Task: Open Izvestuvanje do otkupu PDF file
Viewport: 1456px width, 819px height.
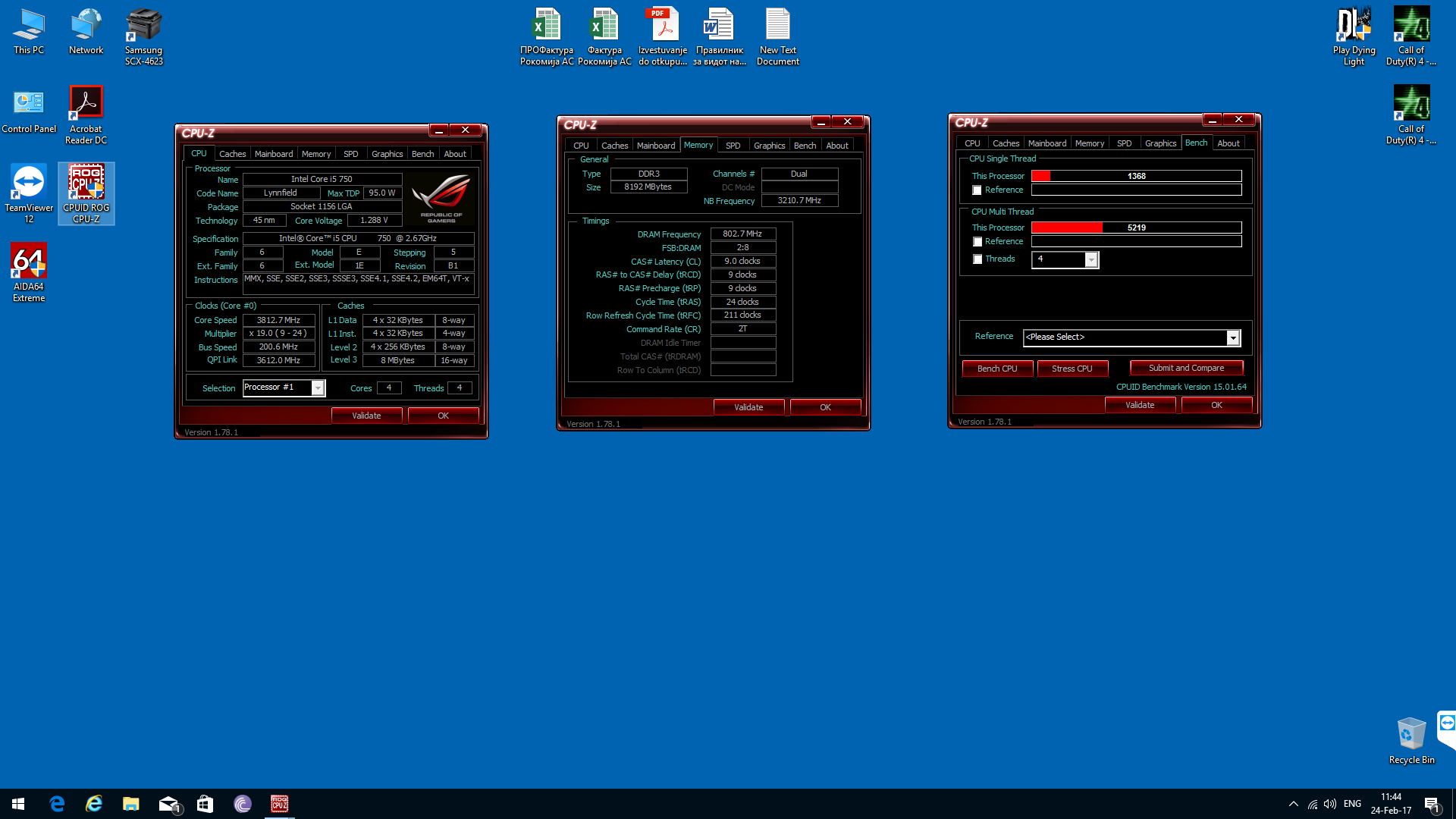Action: [663, 37]
